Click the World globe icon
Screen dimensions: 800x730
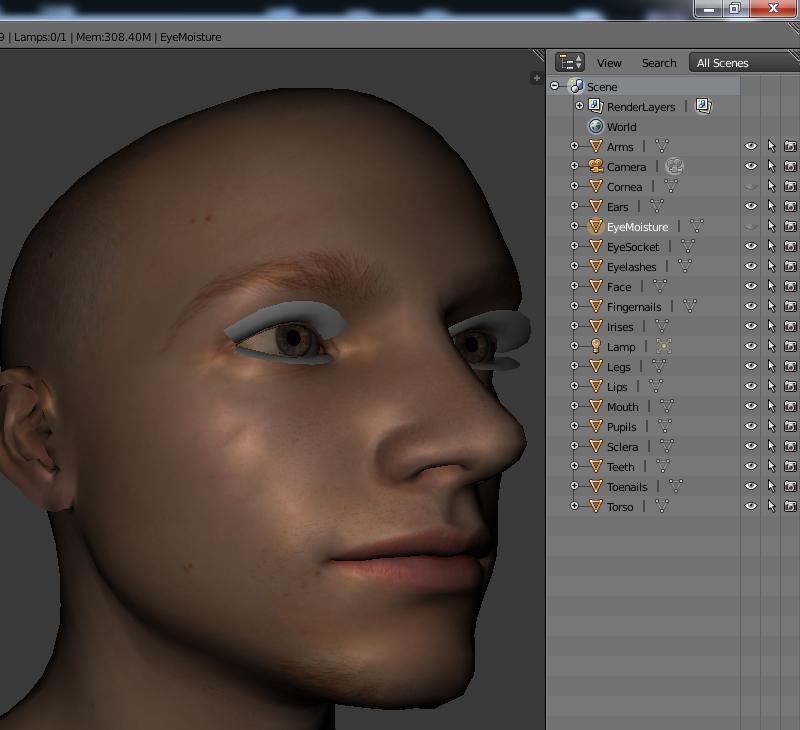click(x=596, y=126)
